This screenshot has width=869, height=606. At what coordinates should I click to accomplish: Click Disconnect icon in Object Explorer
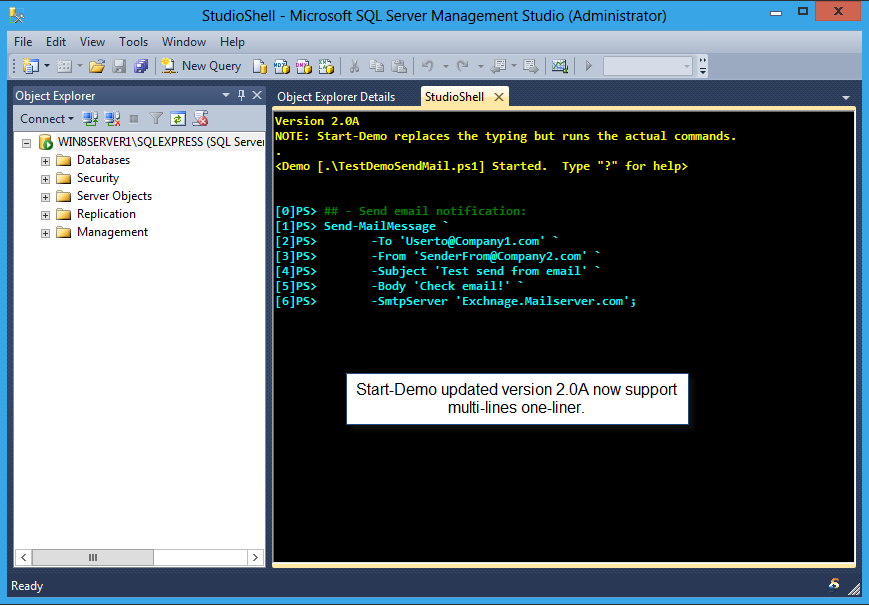112,119
